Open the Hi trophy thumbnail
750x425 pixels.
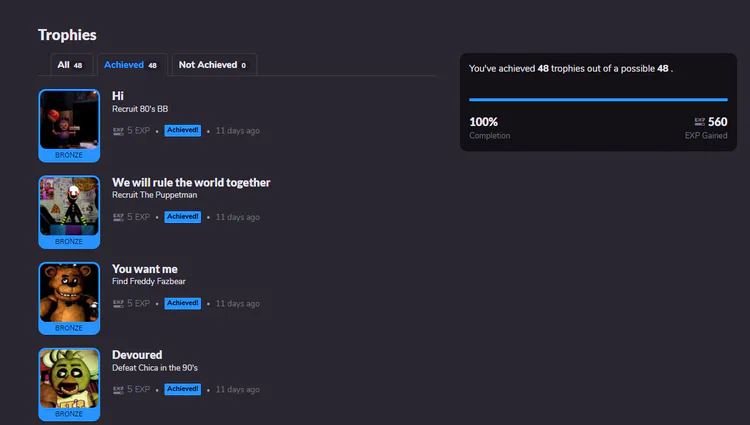69,120
